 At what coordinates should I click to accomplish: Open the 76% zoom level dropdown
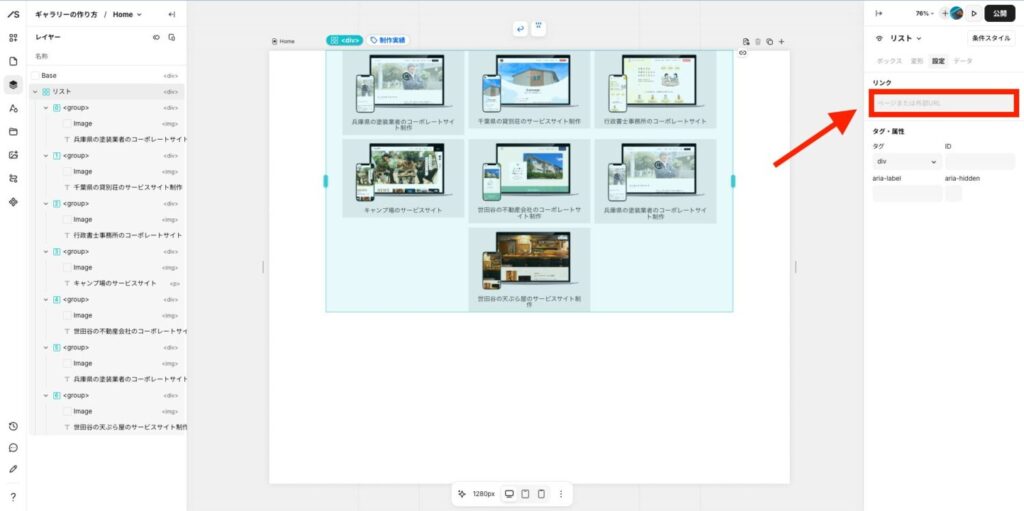[925, 13]
